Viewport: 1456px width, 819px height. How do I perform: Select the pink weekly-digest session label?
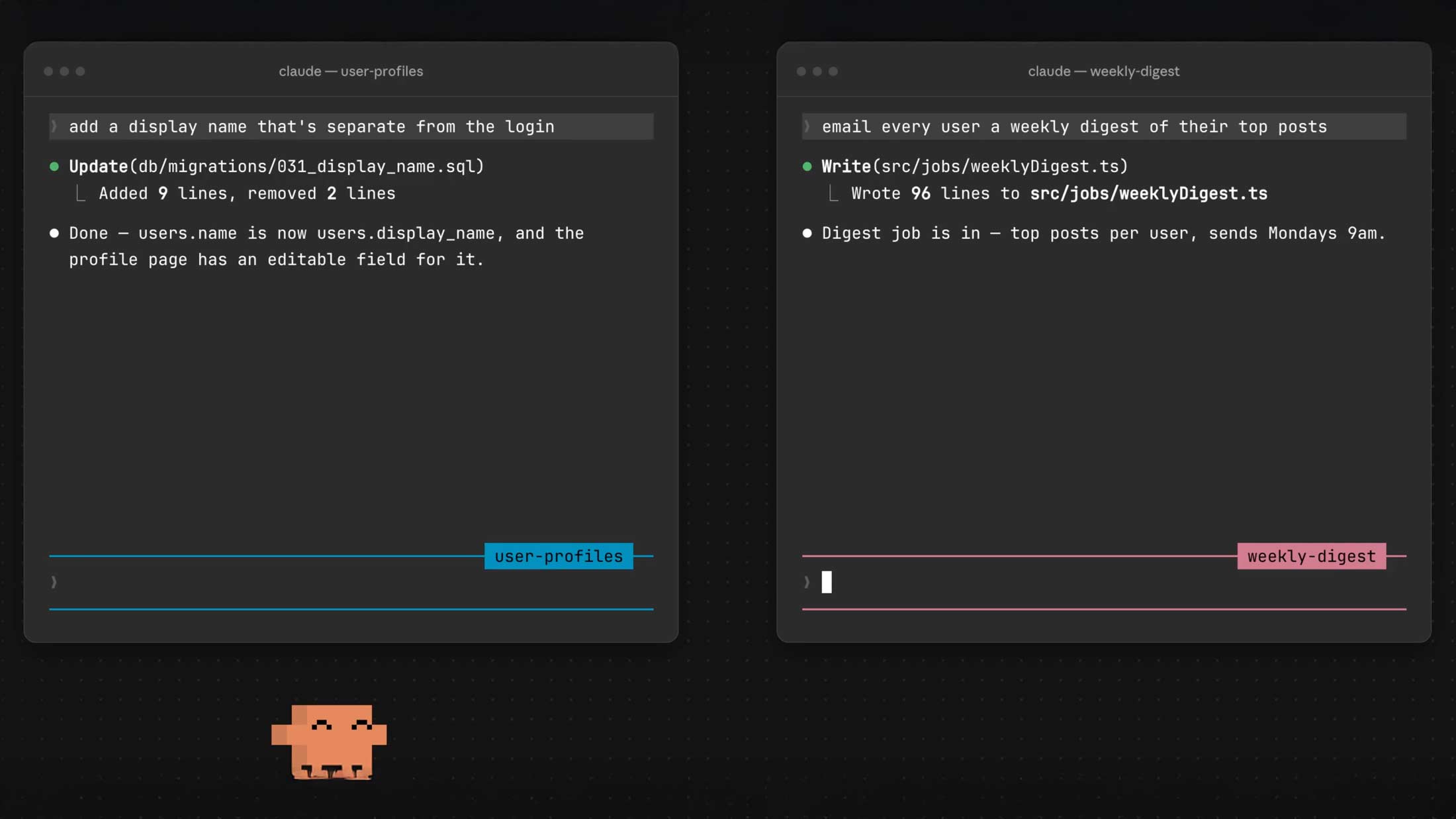pos(1312,556)
